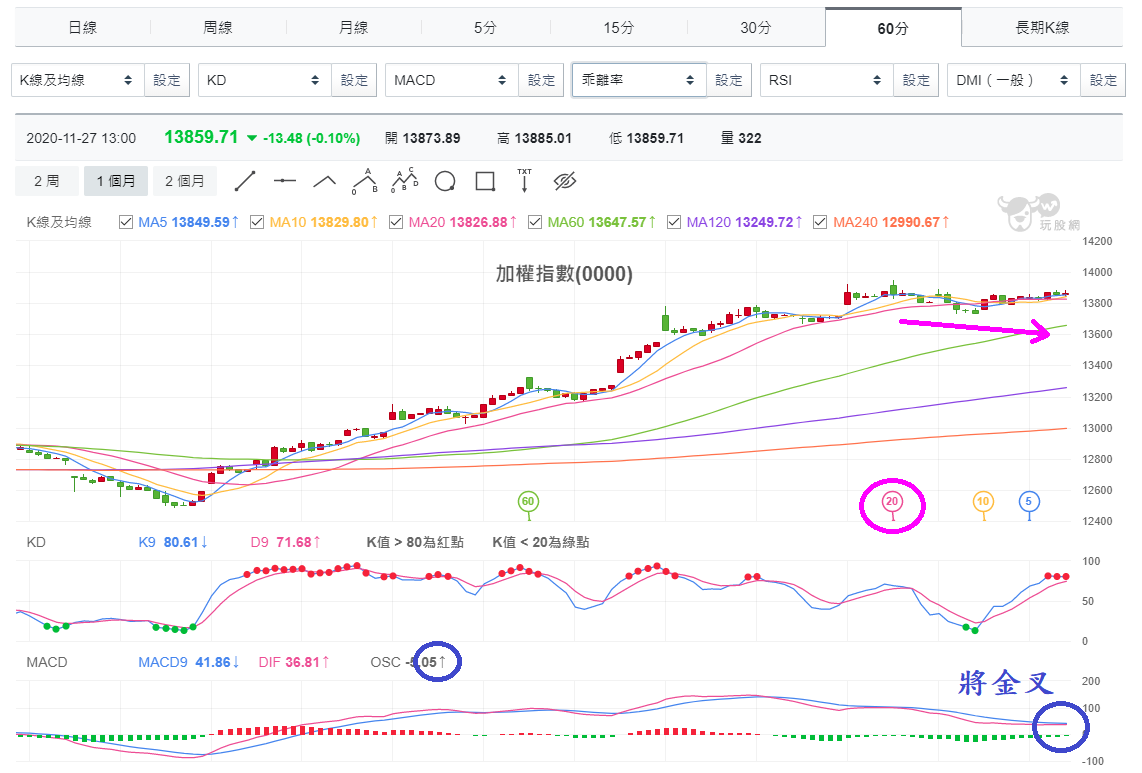Open the RSI indicator dropdown

pyautogui.click(x=827, y=80)
